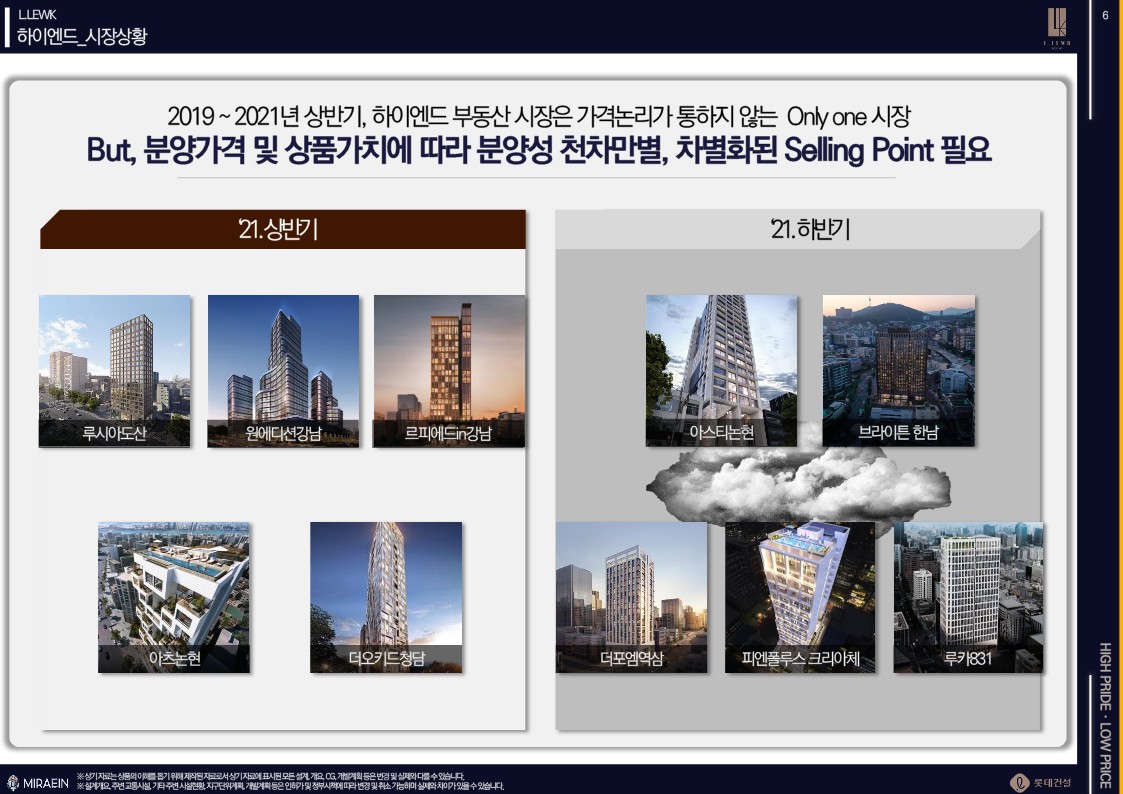The width and height of the screenshot is (1123, 794).
Task: Click the 더오키드청담 tower image
Action: pyautogui.click(x=386, y=596)
